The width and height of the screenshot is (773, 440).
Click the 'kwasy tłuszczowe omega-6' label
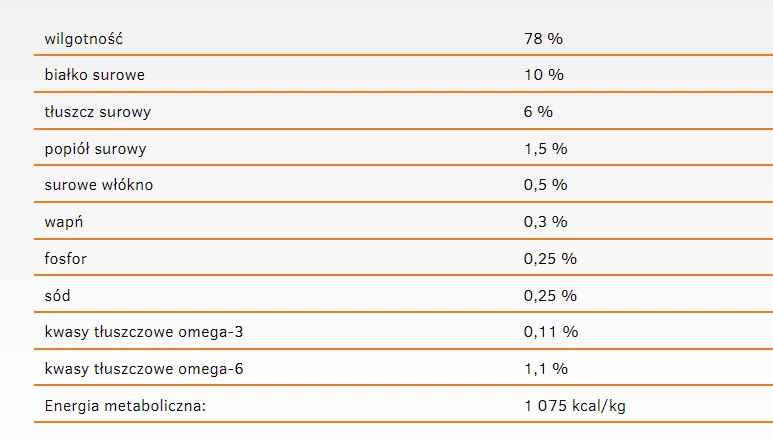point(144,369)
